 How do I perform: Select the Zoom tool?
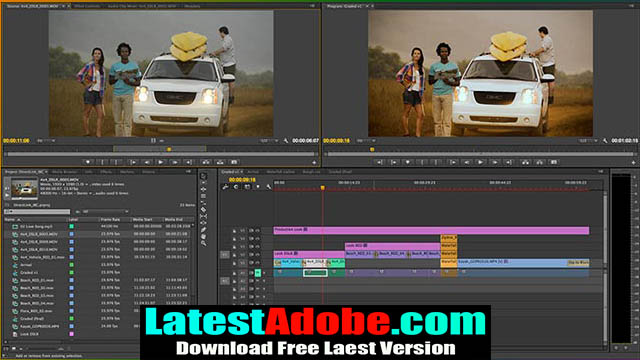[203, 243]
